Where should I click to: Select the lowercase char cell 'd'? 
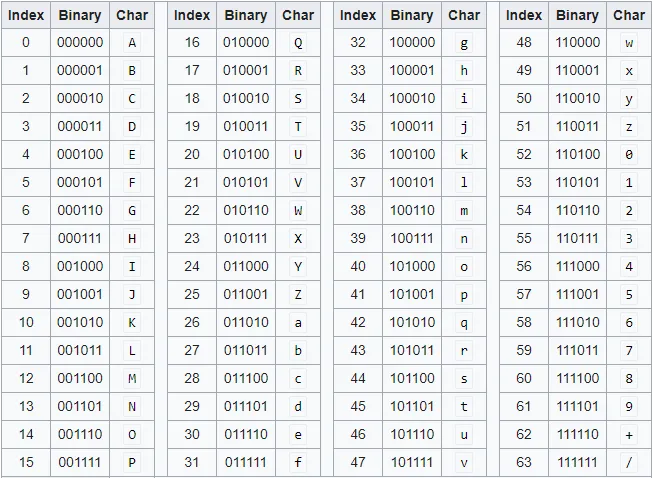tap(298, 406)
